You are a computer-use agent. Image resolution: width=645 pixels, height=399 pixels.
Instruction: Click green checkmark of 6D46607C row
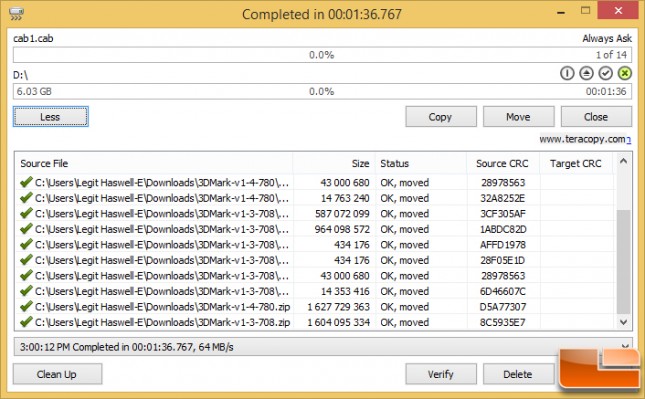click(26, 291)
